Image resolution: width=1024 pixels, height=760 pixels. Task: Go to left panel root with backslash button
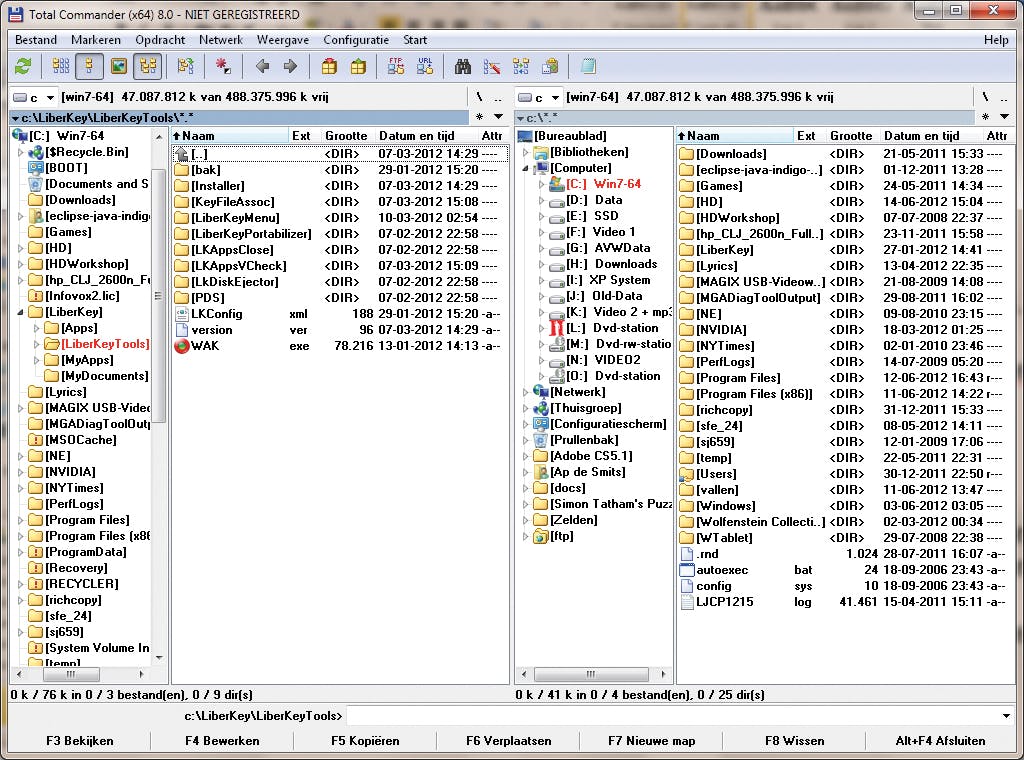(479, 97)
